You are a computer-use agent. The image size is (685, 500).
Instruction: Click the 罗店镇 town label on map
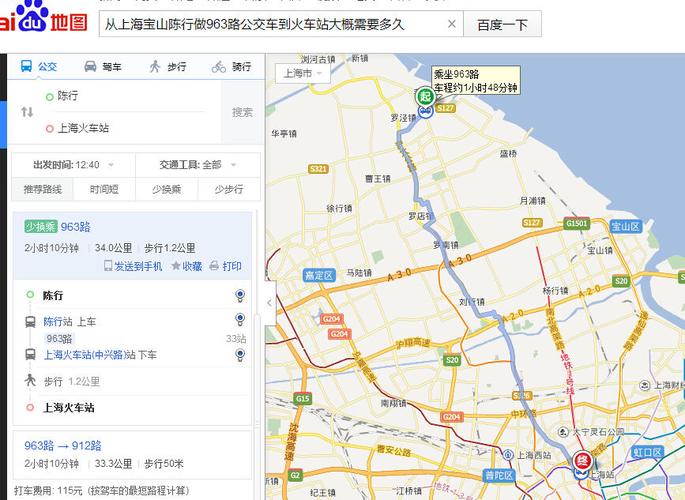(421, 216)
